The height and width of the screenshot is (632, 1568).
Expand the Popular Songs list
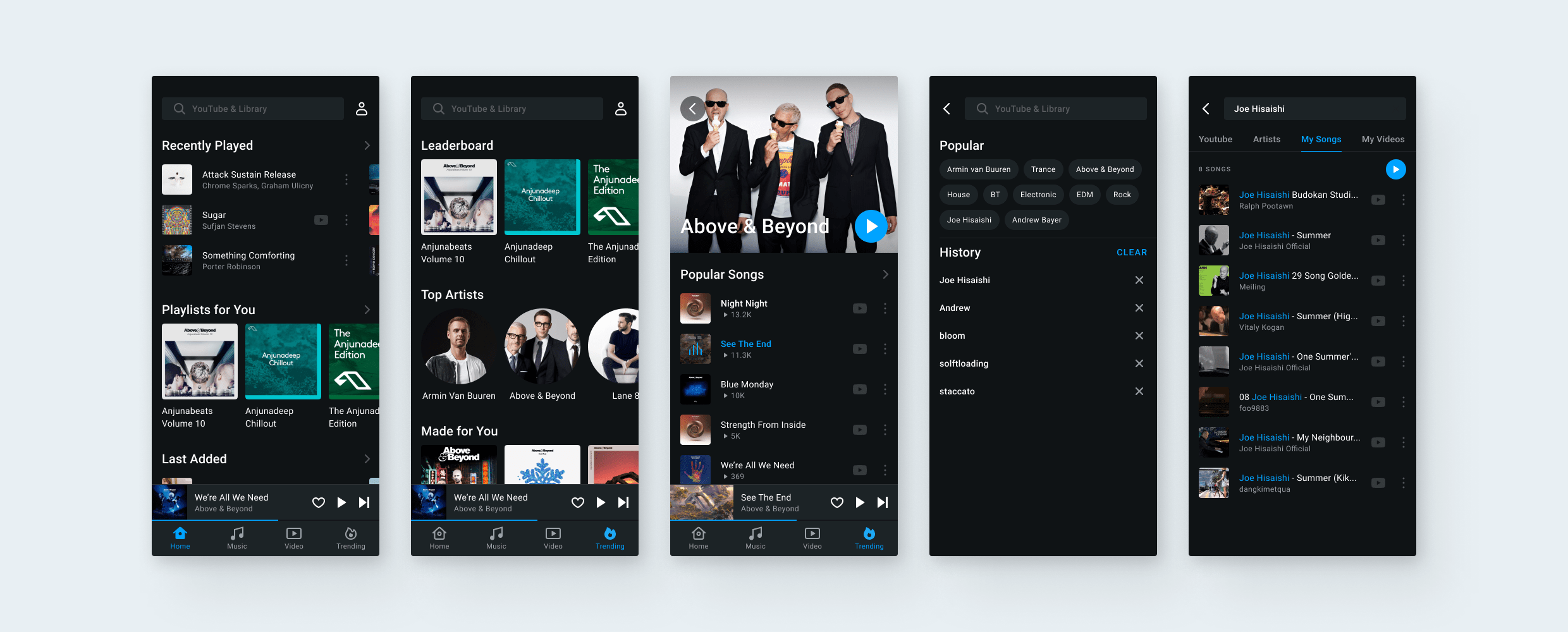pyautogui.click(x=886, y=274)
